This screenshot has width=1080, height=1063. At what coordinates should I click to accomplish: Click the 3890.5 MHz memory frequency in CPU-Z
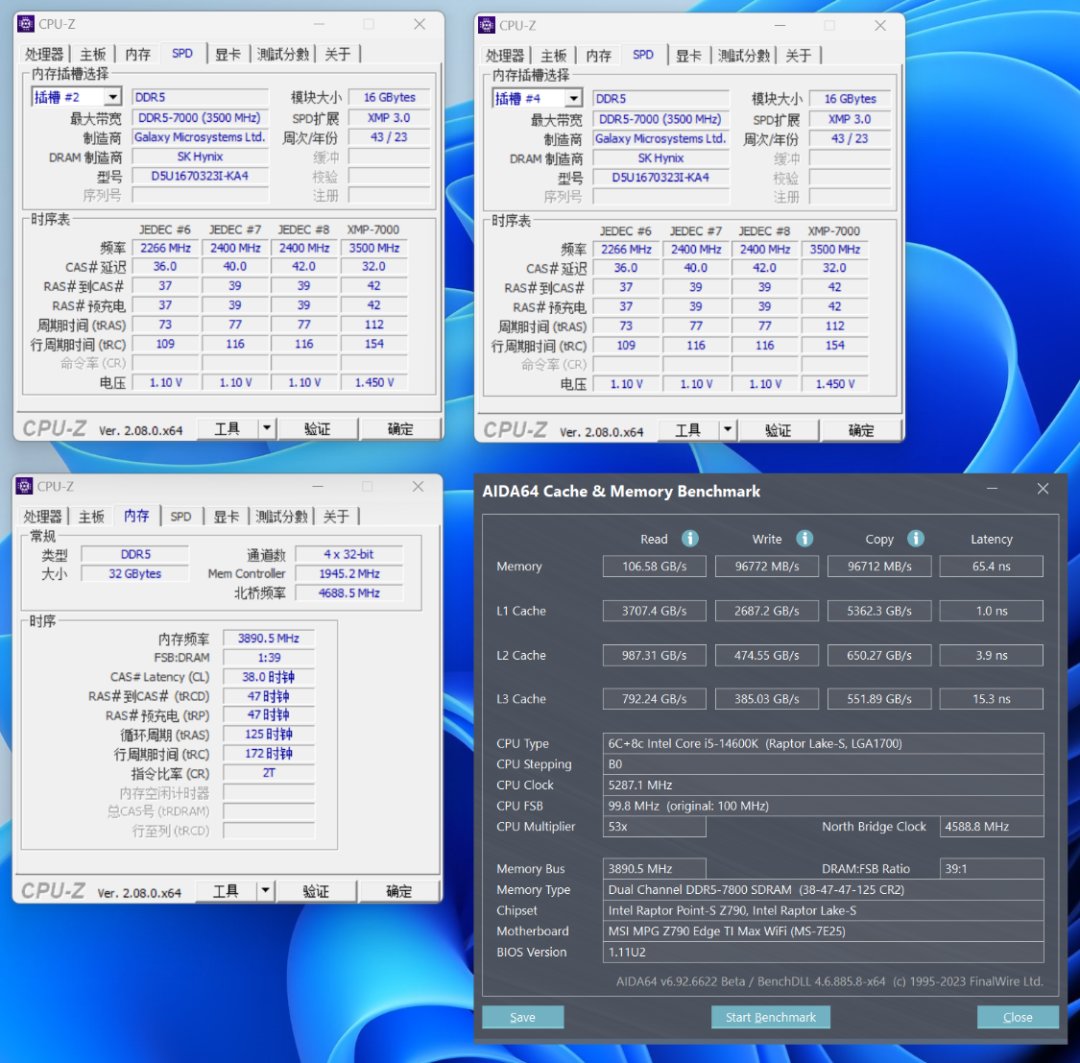269,639
